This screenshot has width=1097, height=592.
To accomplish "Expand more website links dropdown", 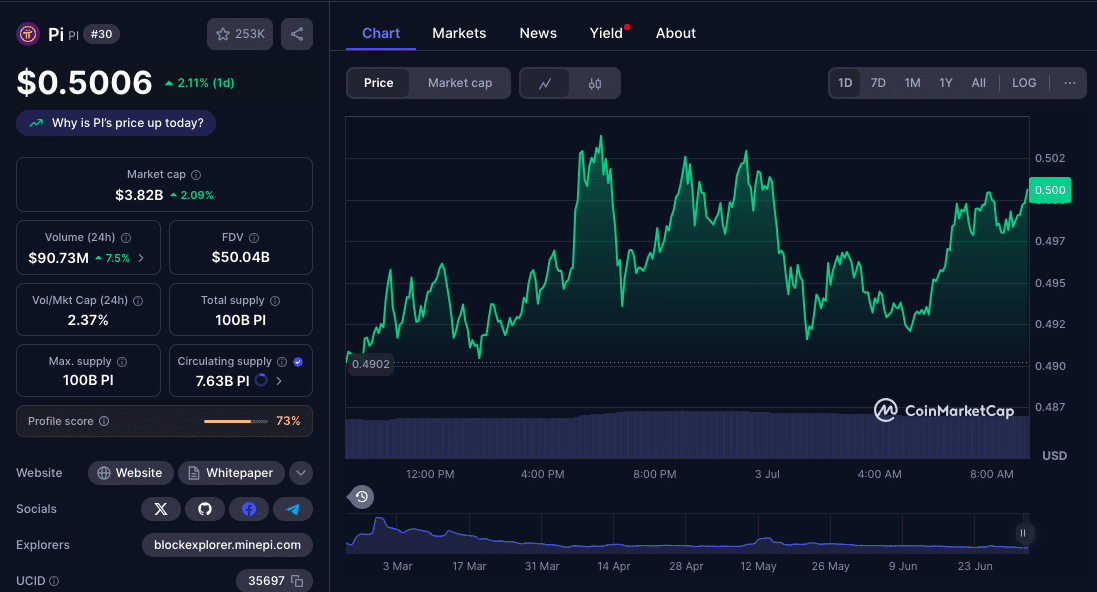I will pos(301,473).
